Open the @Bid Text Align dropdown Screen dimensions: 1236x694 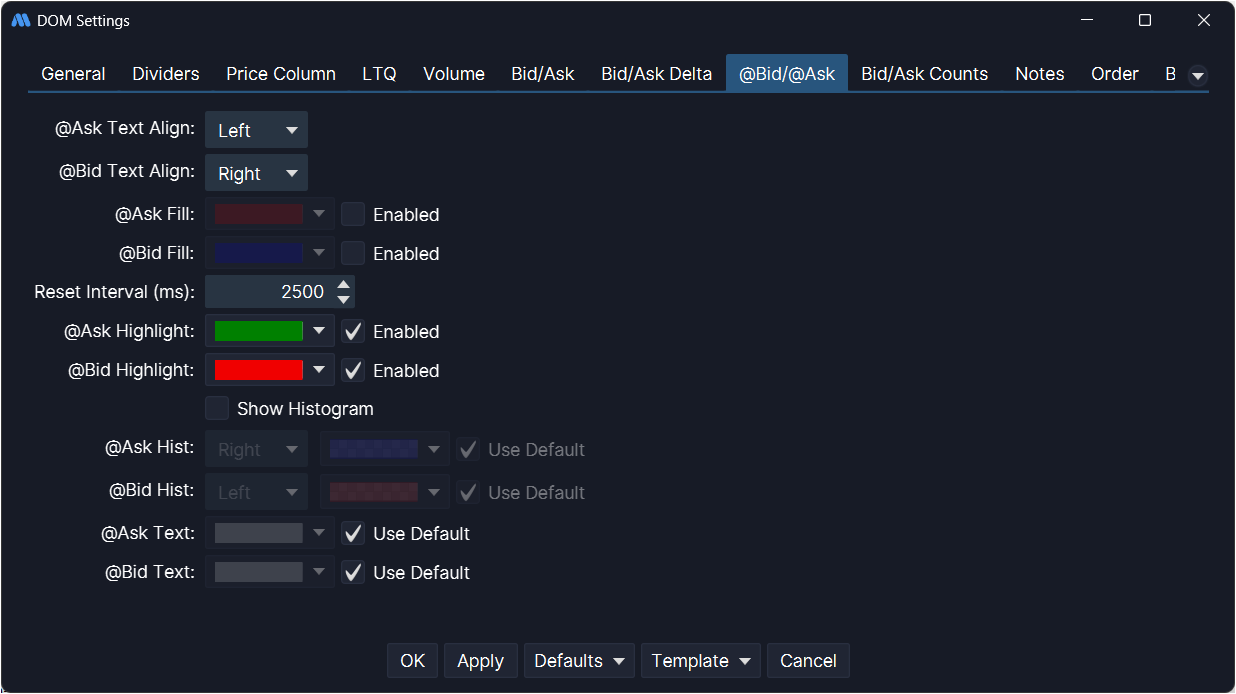256,173
